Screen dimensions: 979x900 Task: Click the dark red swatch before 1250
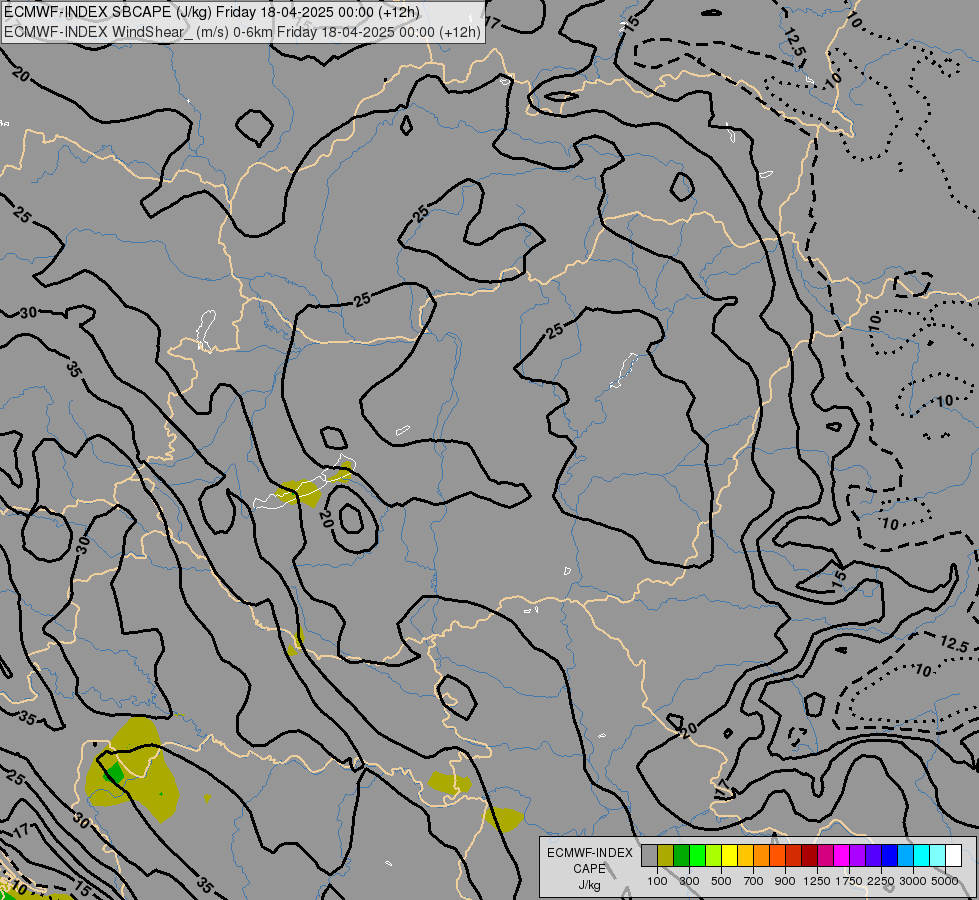[x=809, y=856]
